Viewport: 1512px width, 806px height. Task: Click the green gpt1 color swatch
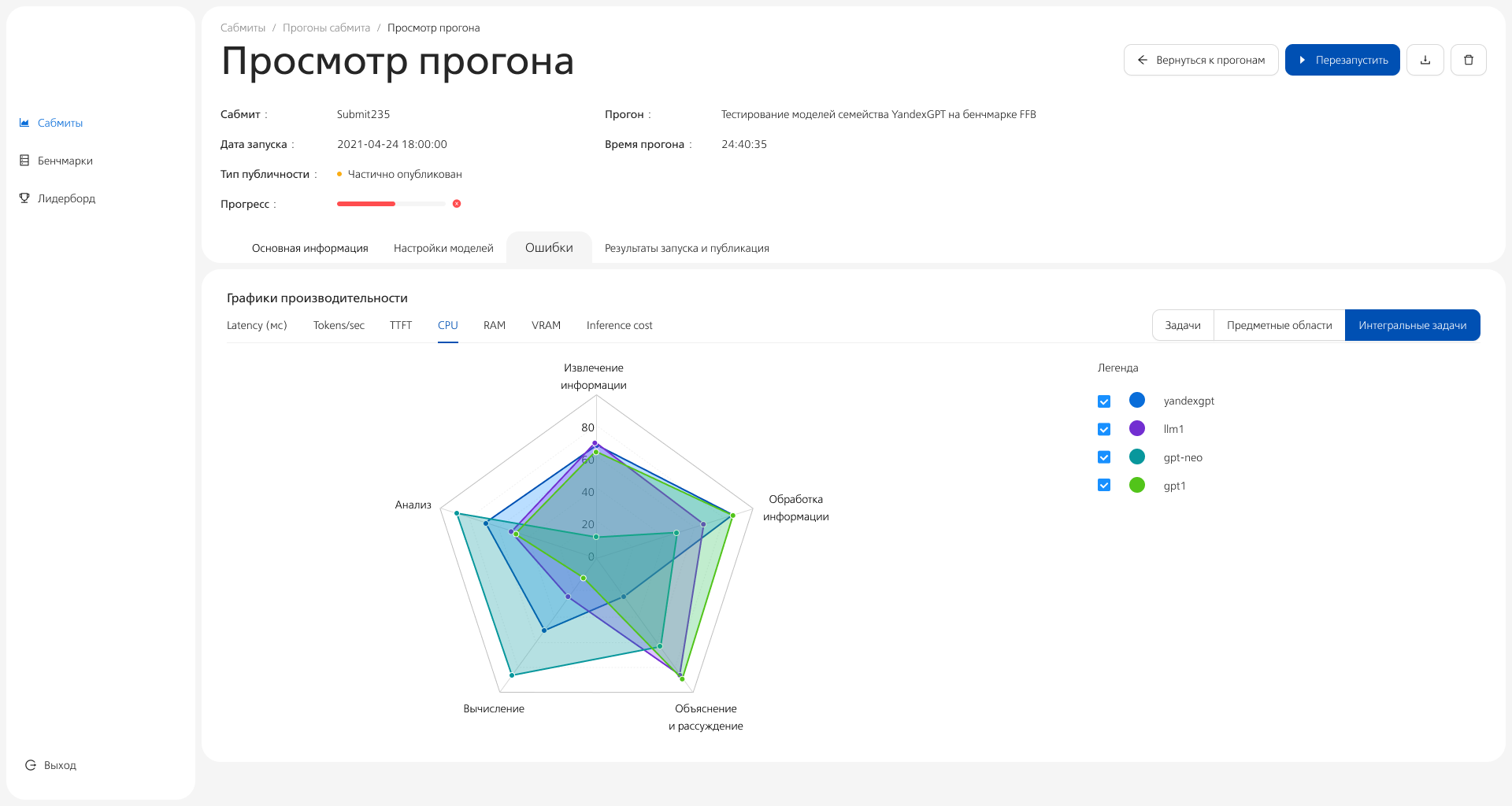[x=1137, y=486]
